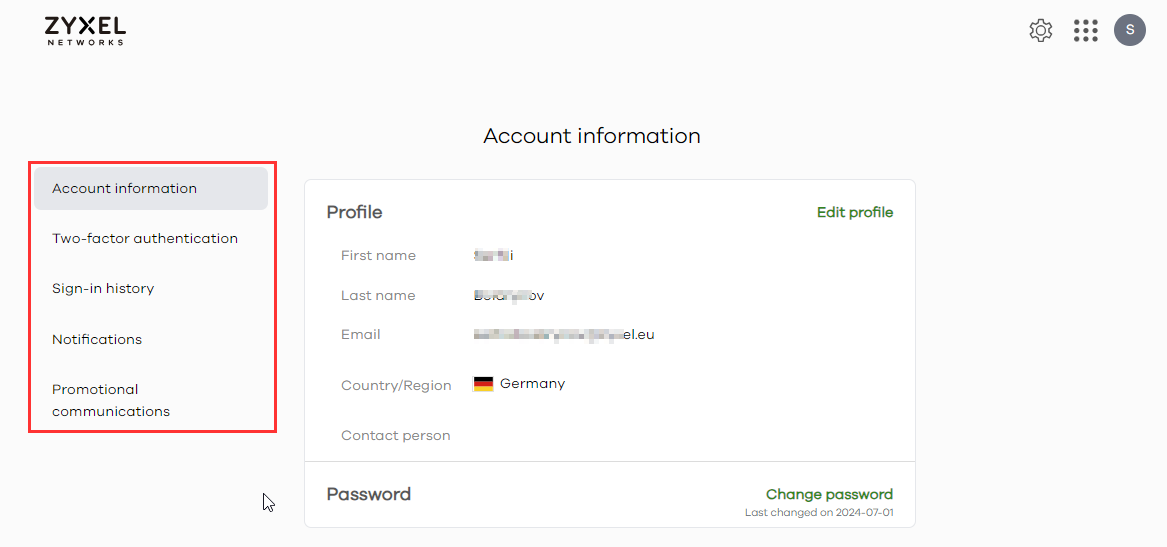
Task: Click the Zyxel Networks logo
Action: [85, 30]
